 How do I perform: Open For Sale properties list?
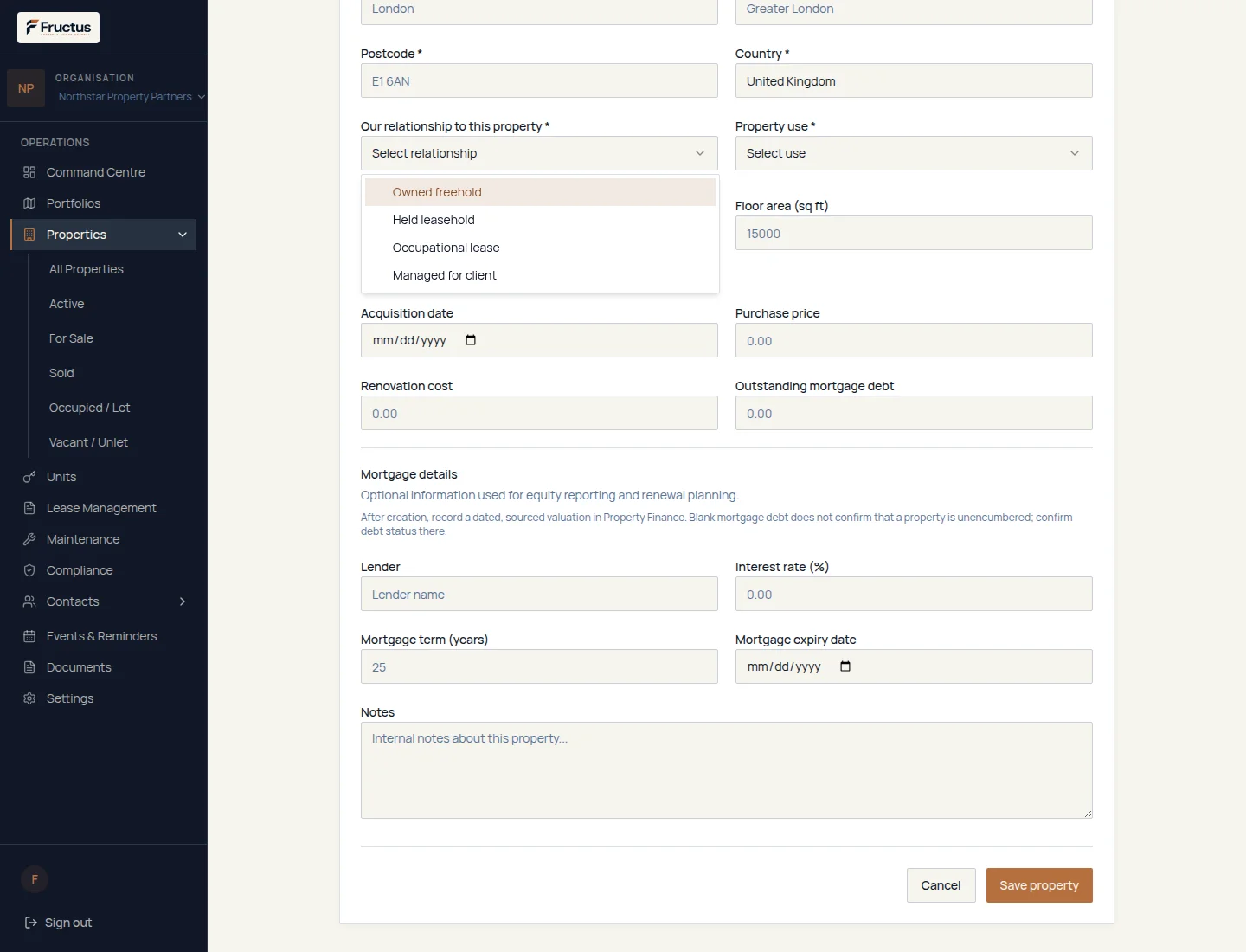click(x=71, y=338)
